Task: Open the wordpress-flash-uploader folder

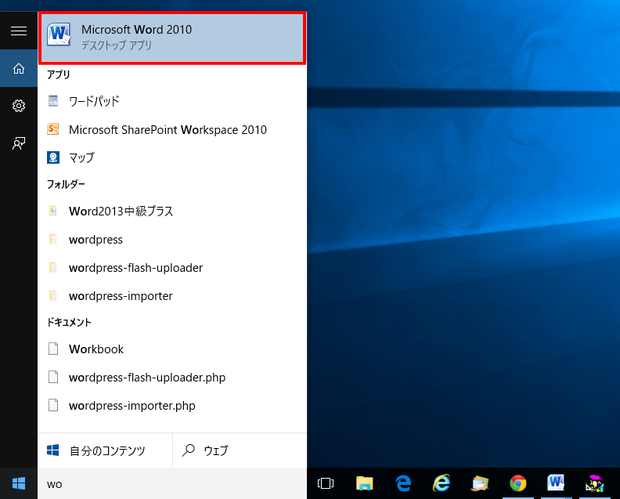Action: click(172, 268)
